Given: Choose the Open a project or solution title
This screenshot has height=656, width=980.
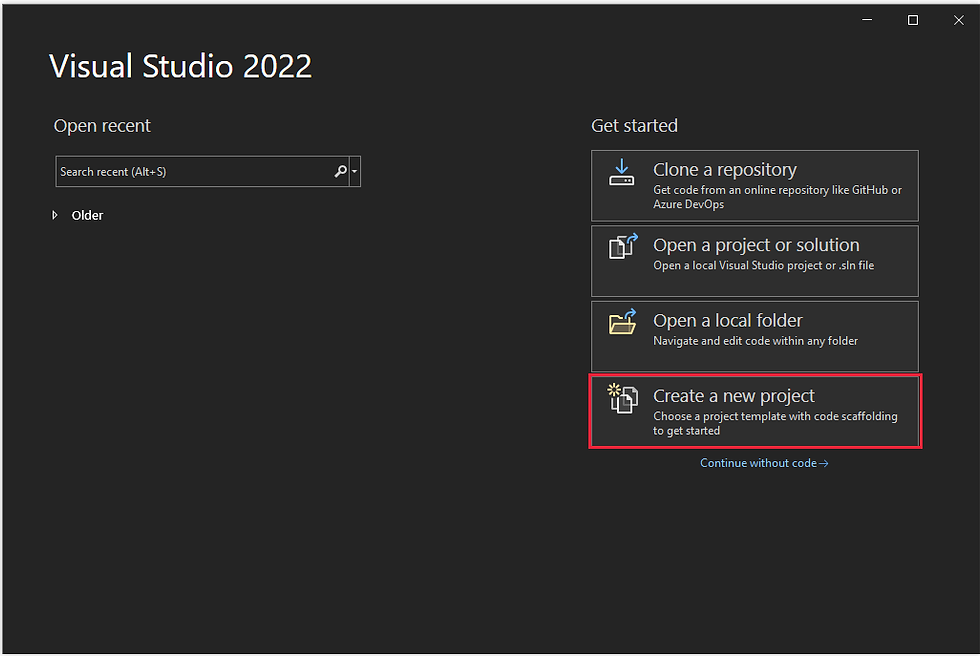Looking at the screenshot, I should [756, 245].
